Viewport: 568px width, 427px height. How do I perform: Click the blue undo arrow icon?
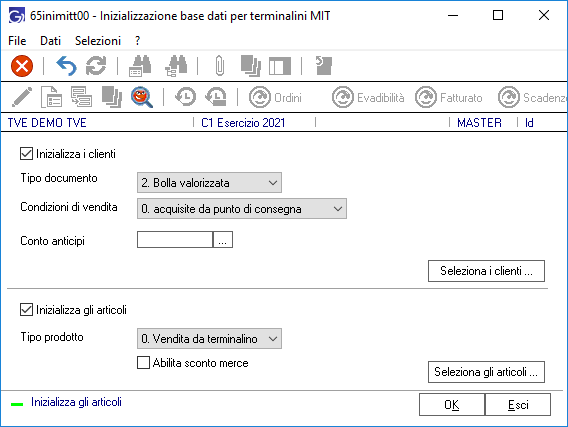click(x=66, y=66)
